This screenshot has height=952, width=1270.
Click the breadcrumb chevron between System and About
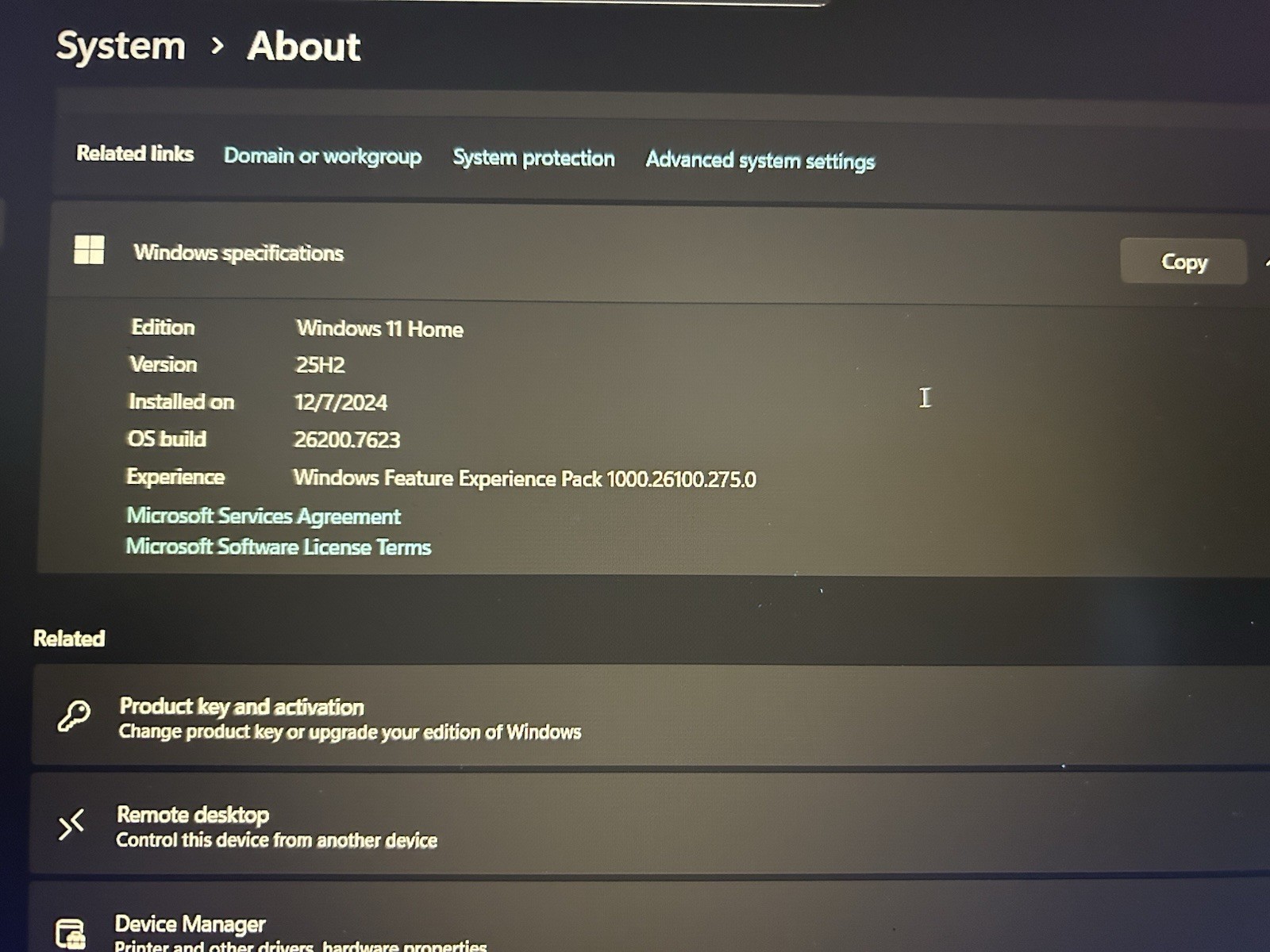[x=217, y=46]
